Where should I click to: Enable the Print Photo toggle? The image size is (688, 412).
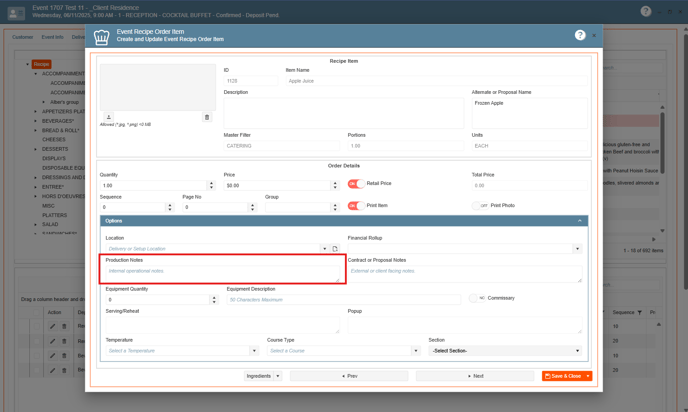coord(480,206)
